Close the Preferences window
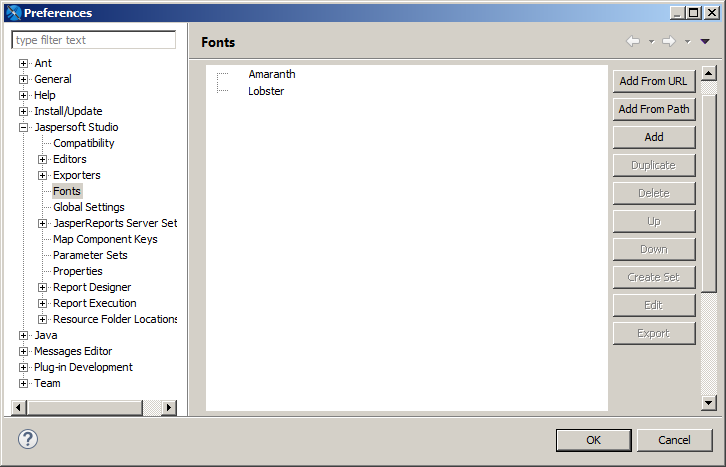Viewport: 726px width, 467px height. coord(712,12)
